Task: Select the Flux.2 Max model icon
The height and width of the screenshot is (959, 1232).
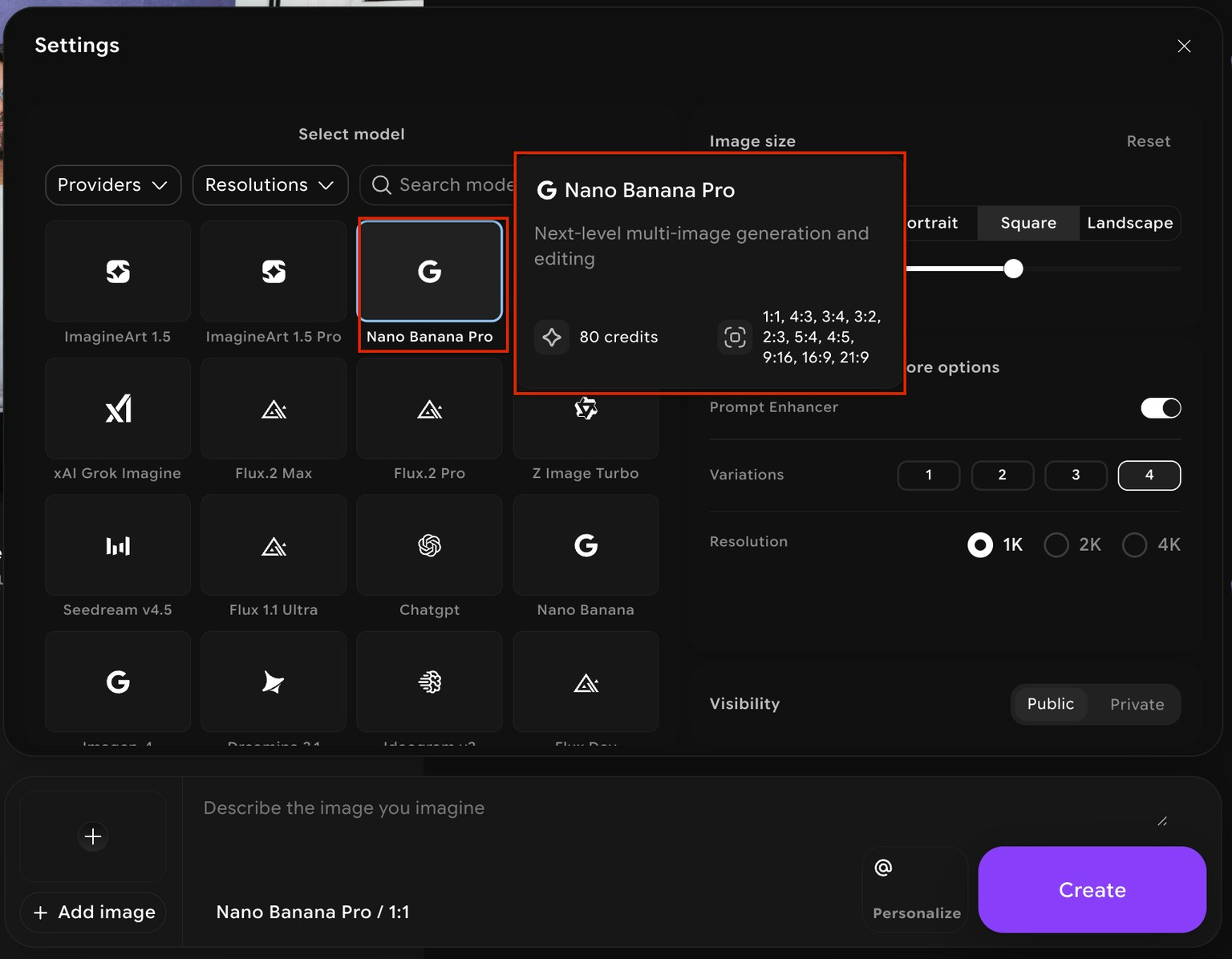Action: click(274, 409)
